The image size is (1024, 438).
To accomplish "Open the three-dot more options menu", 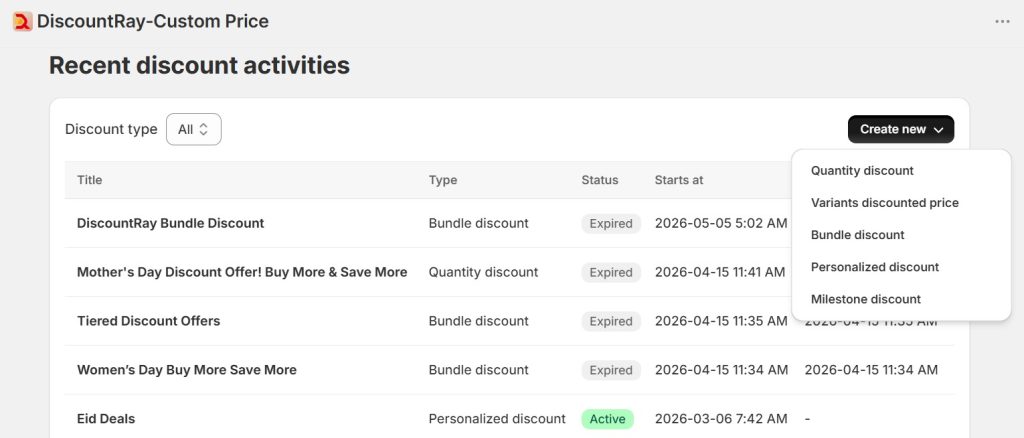I will [x=1002, y=22].
